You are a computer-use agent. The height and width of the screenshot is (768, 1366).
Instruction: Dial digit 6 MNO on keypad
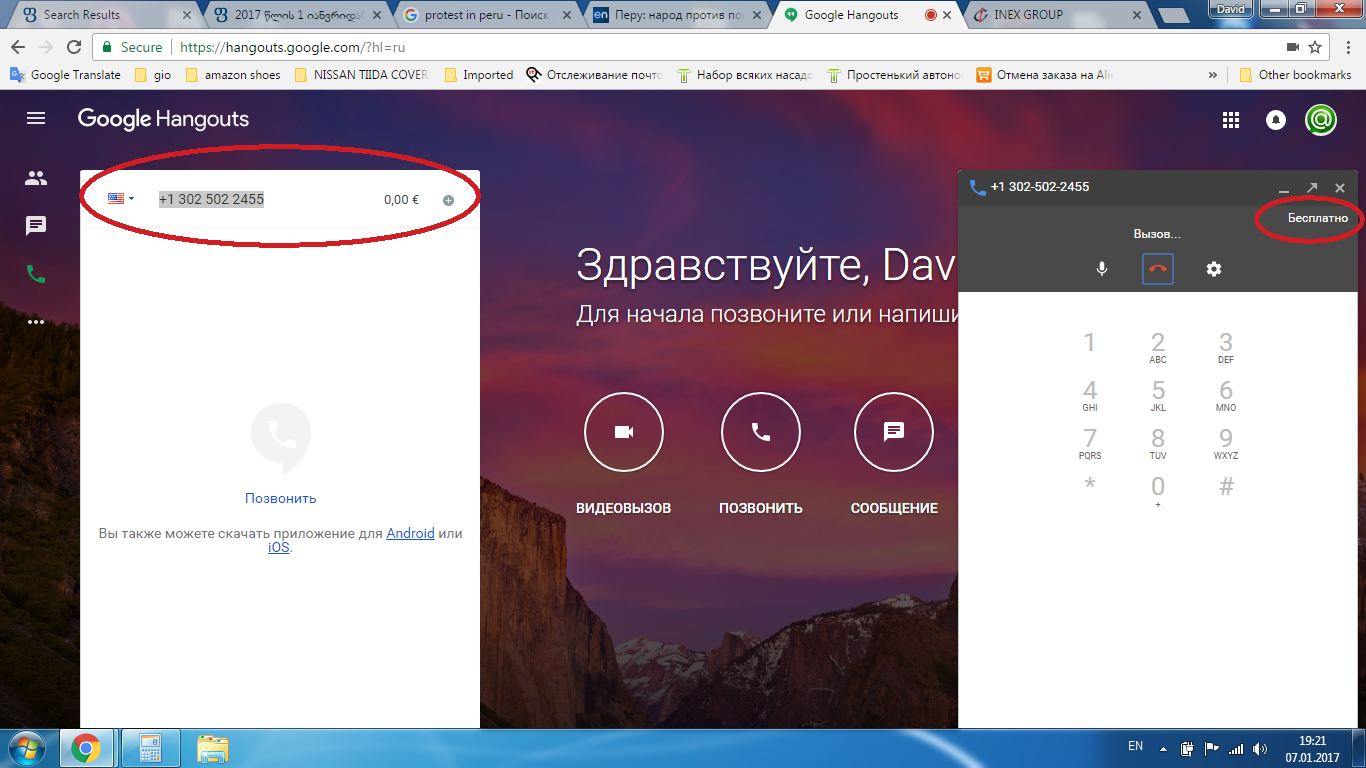1226,395
